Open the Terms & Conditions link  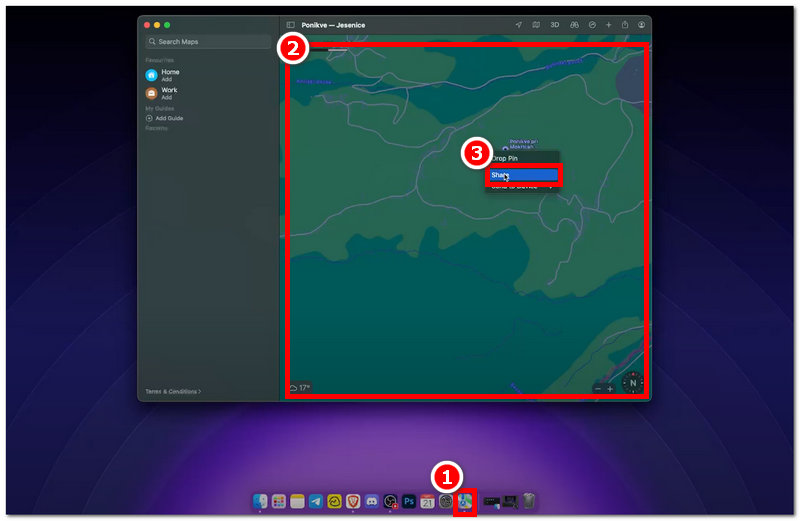[173, 391]
